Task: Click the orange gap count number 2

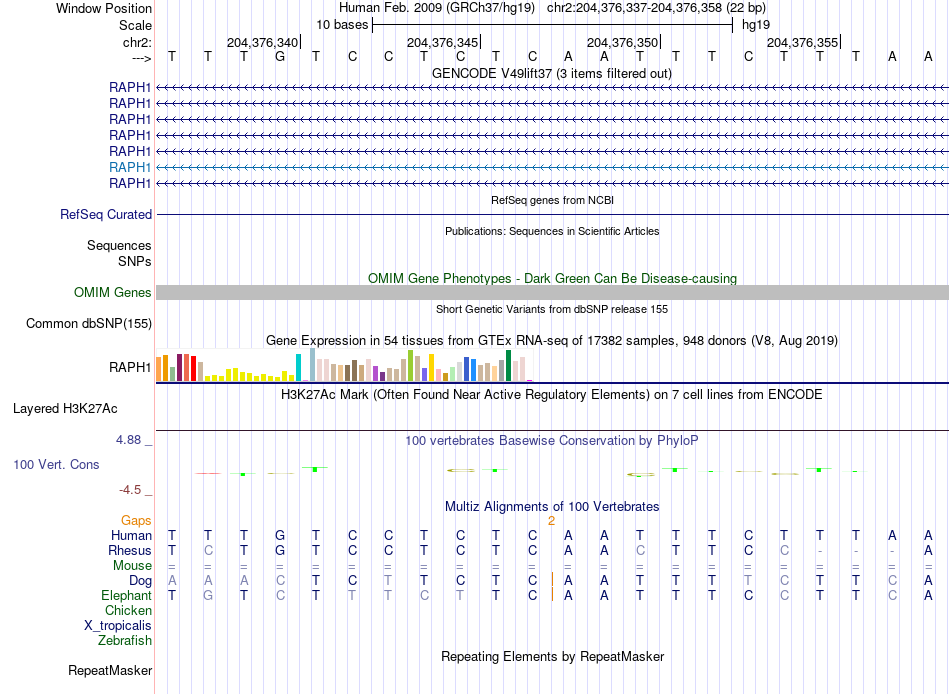Action: click(x=551, y=520)
